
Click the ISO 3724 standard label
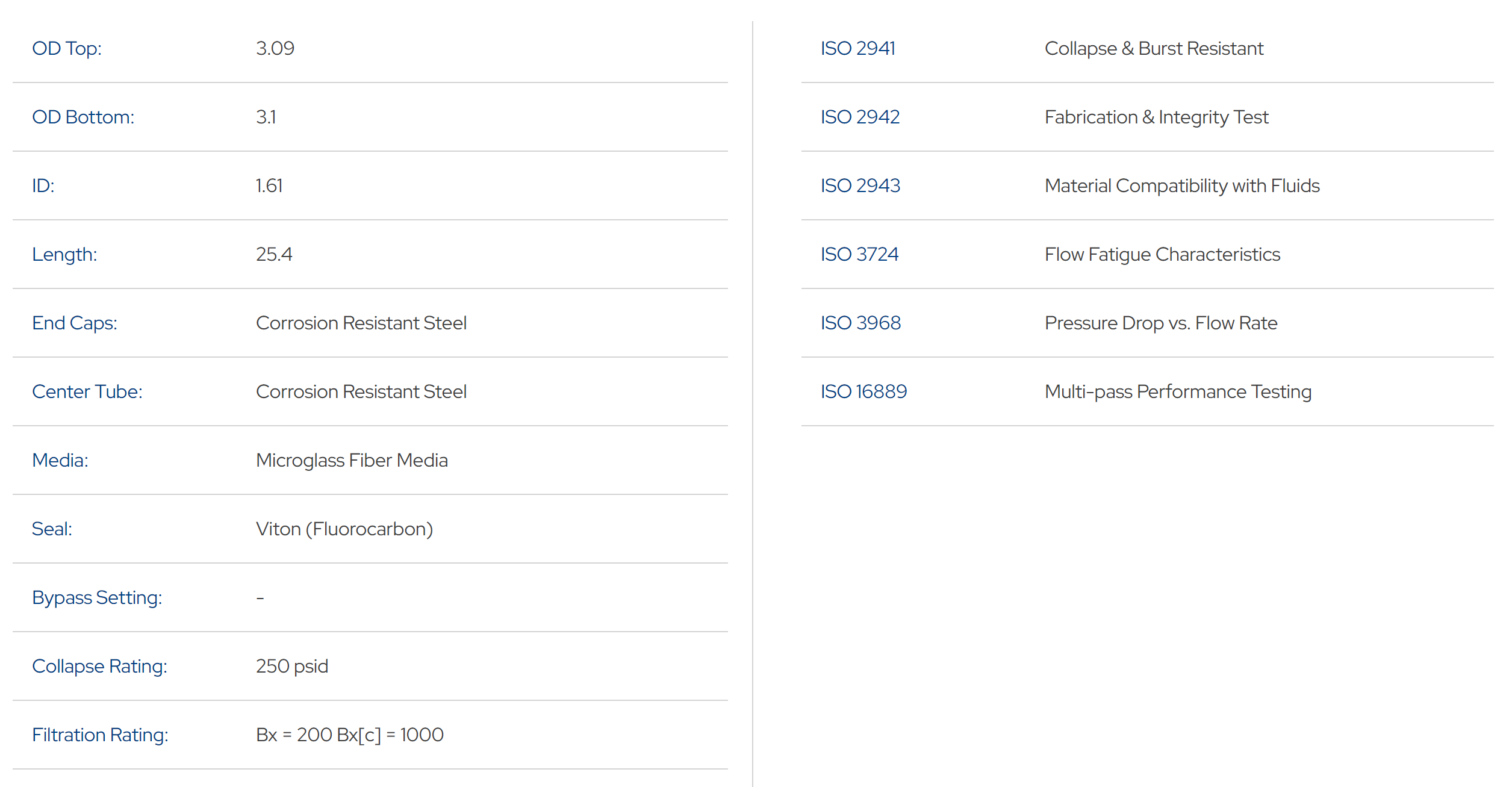(x=859, y=254)
